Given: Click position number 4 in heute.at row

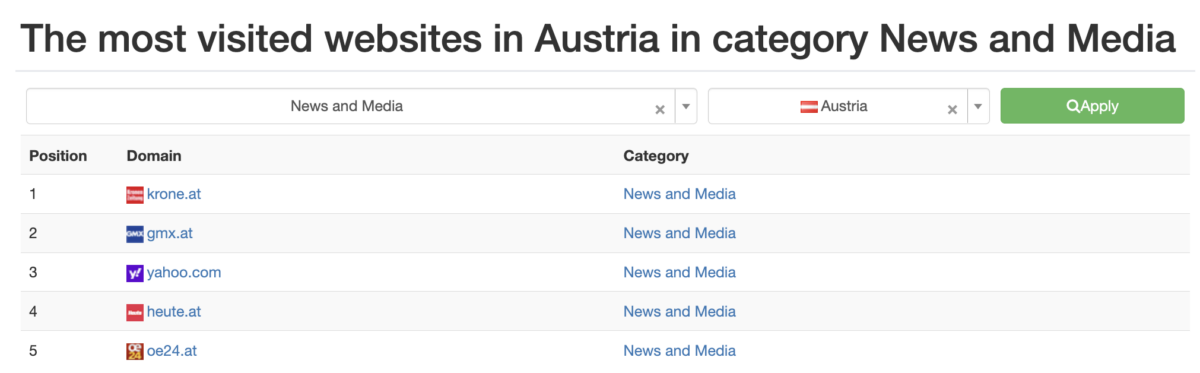Looking at the screenshot, I should (x=33, y=312).
